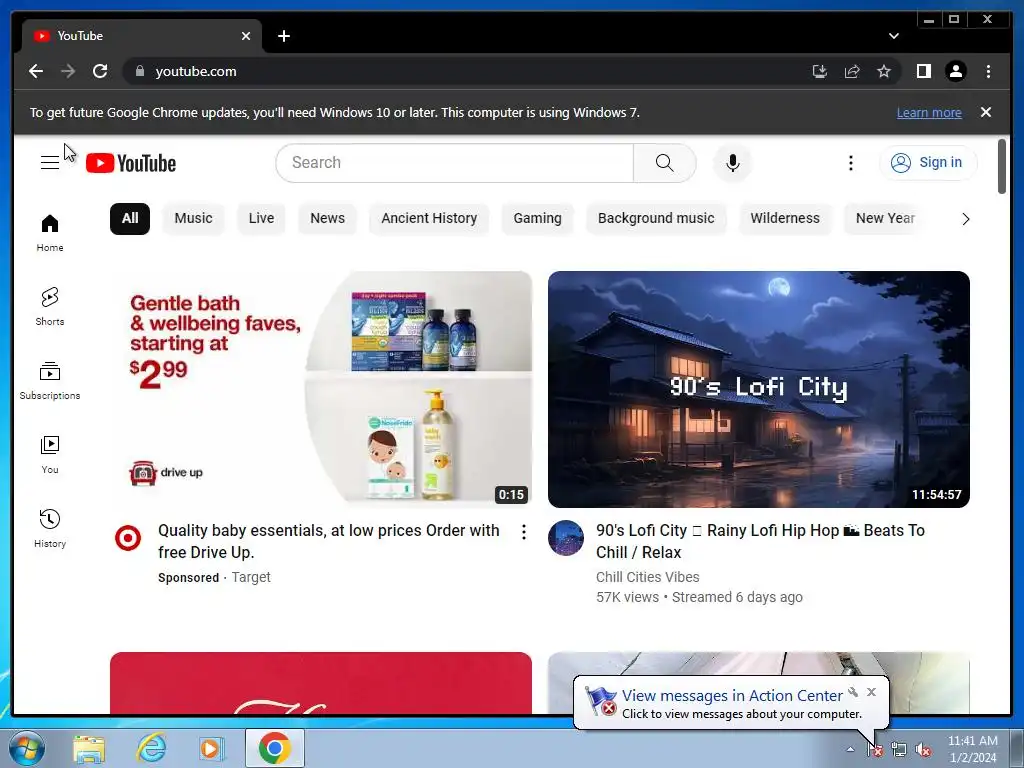Select the Background music chip
This screenshot has width=1024, height=768.
point(656,218)
